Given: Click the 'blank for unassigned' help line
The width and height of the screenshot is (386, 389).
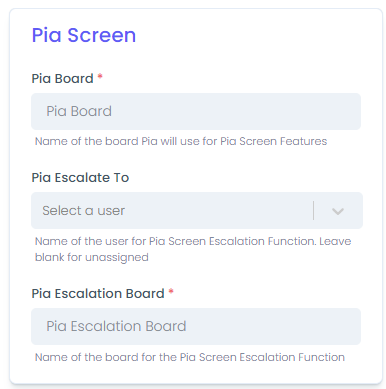Looking at the screenshot, I should point(92,257).
